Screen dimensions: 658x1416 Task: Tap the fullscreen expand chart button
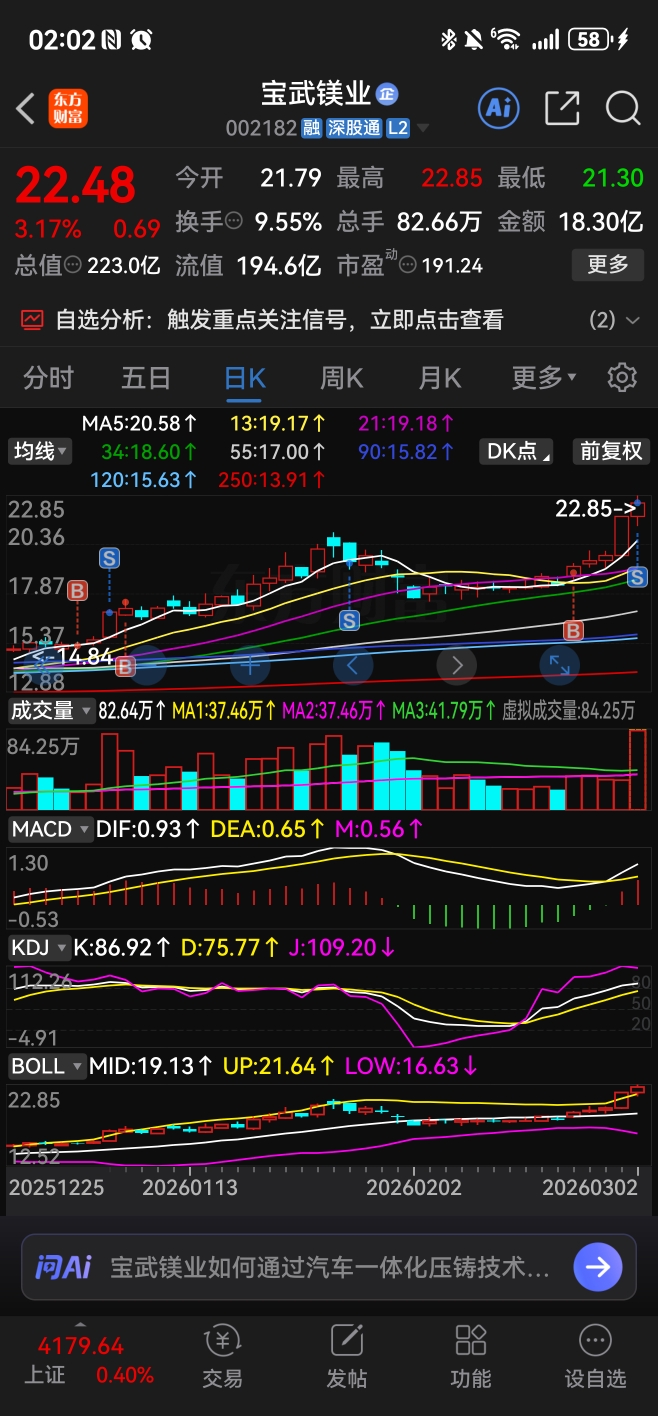(560, 664)
